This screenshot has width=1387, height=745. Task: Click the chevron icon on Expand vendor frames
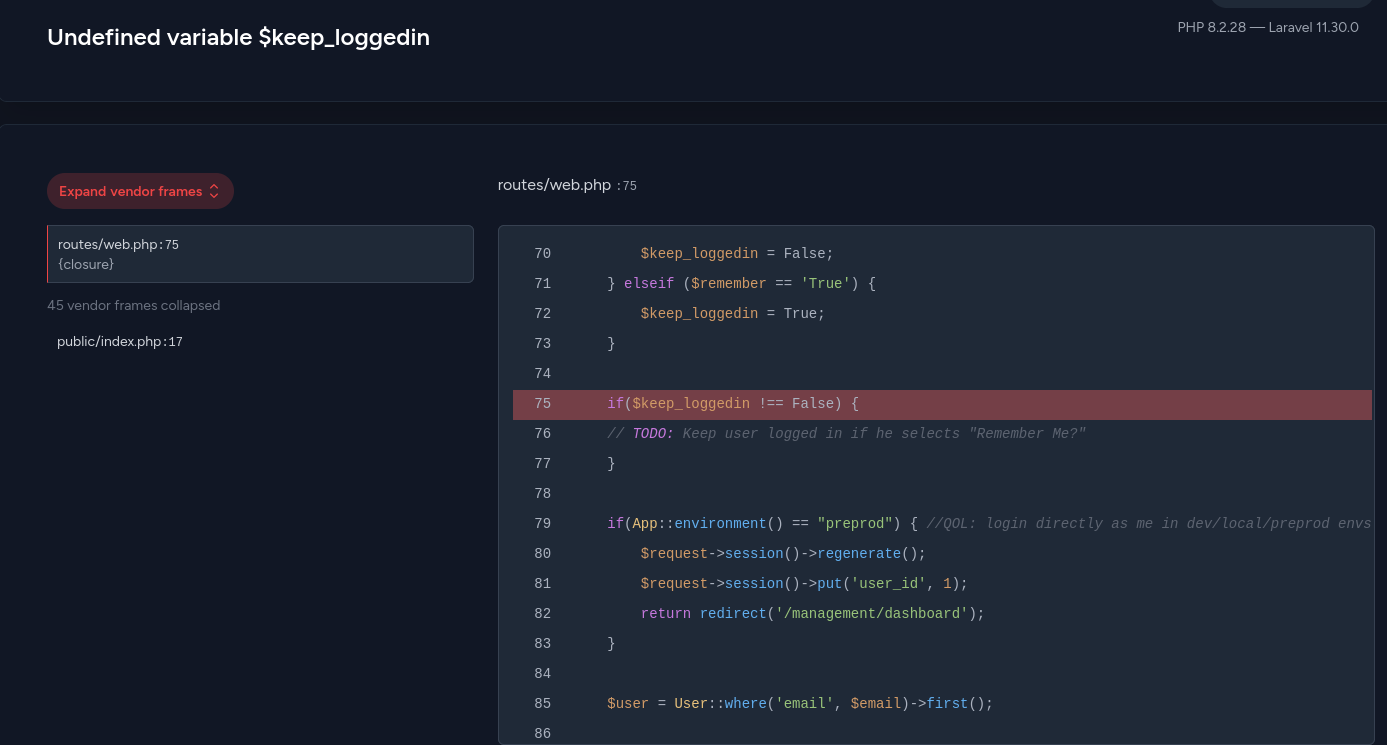214,191
